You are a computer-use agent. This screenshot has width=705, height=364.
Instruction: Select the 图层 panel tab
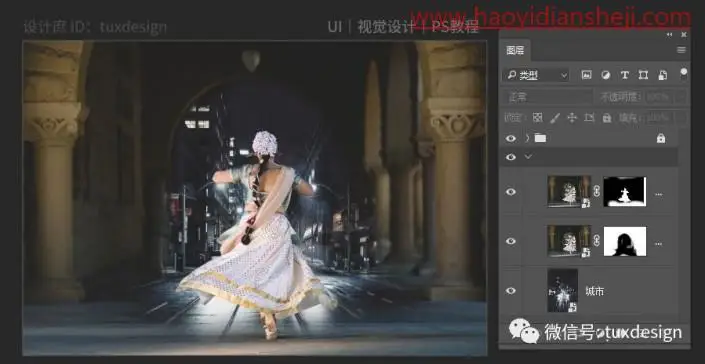click(515, 50)
